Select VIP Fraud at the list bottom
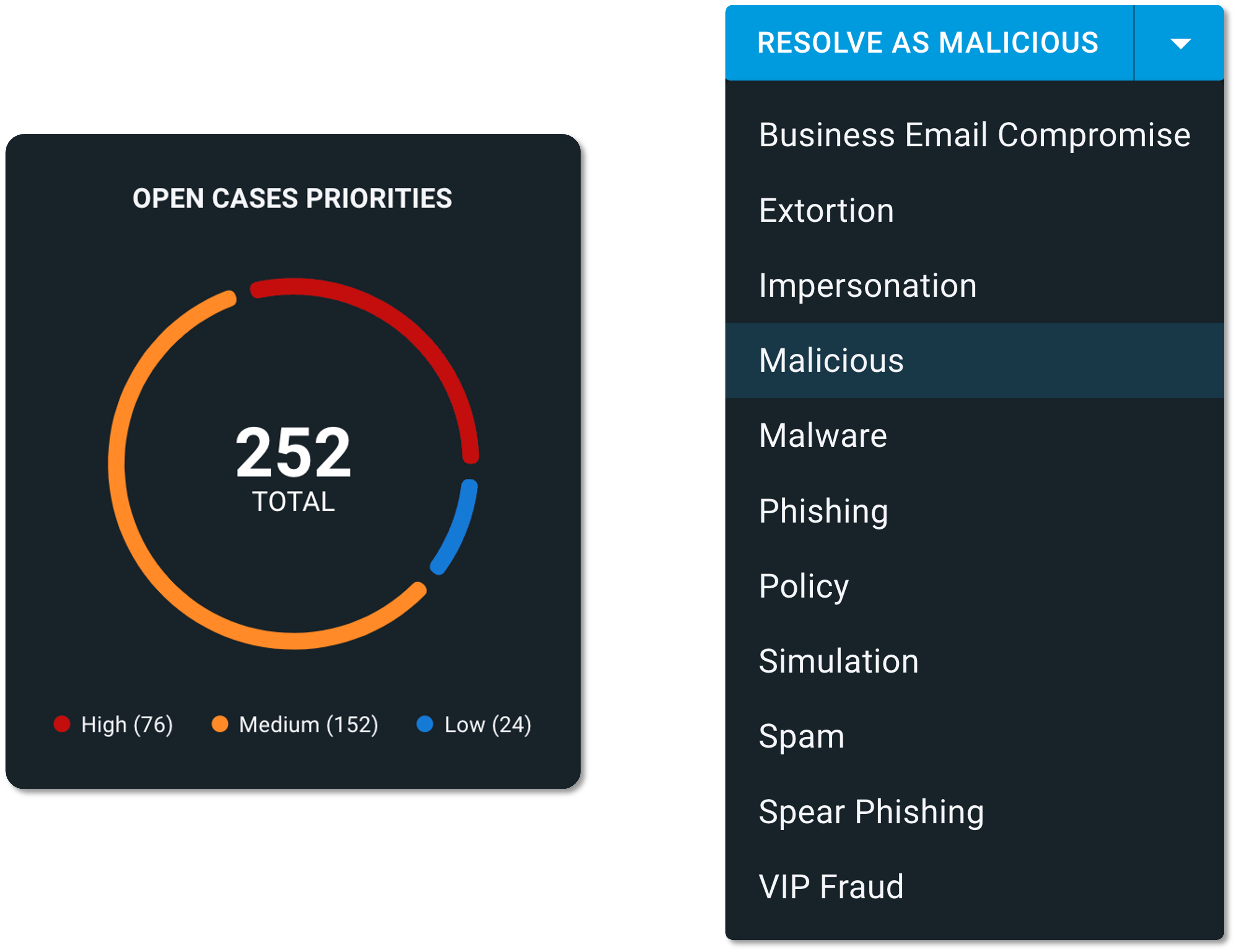Image resolution: width=1236 pixels, height=952 pixels. tap(974, 887)
